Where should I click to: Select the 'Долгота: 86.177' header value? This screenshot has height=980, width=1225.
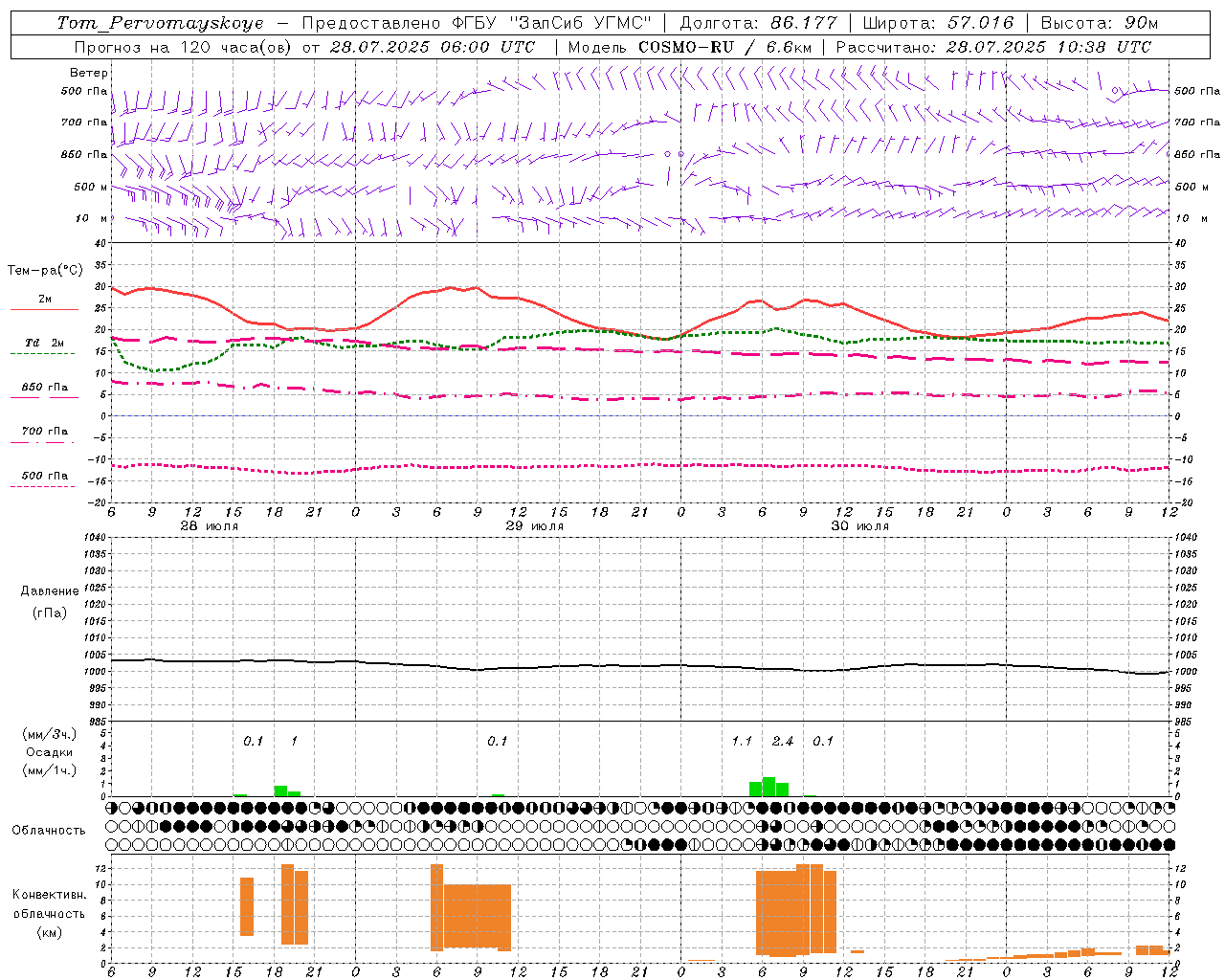click(x=758, y=23)
